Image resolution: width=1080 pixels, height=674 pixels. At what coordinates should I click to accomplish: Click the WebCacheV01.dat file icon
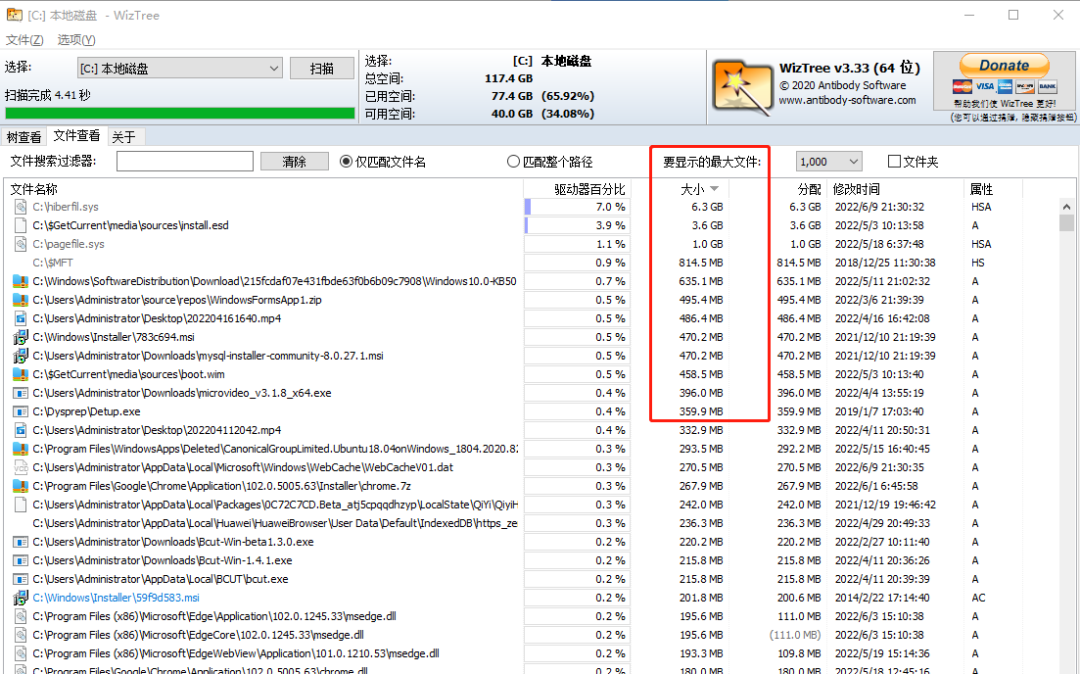point(21,467)
